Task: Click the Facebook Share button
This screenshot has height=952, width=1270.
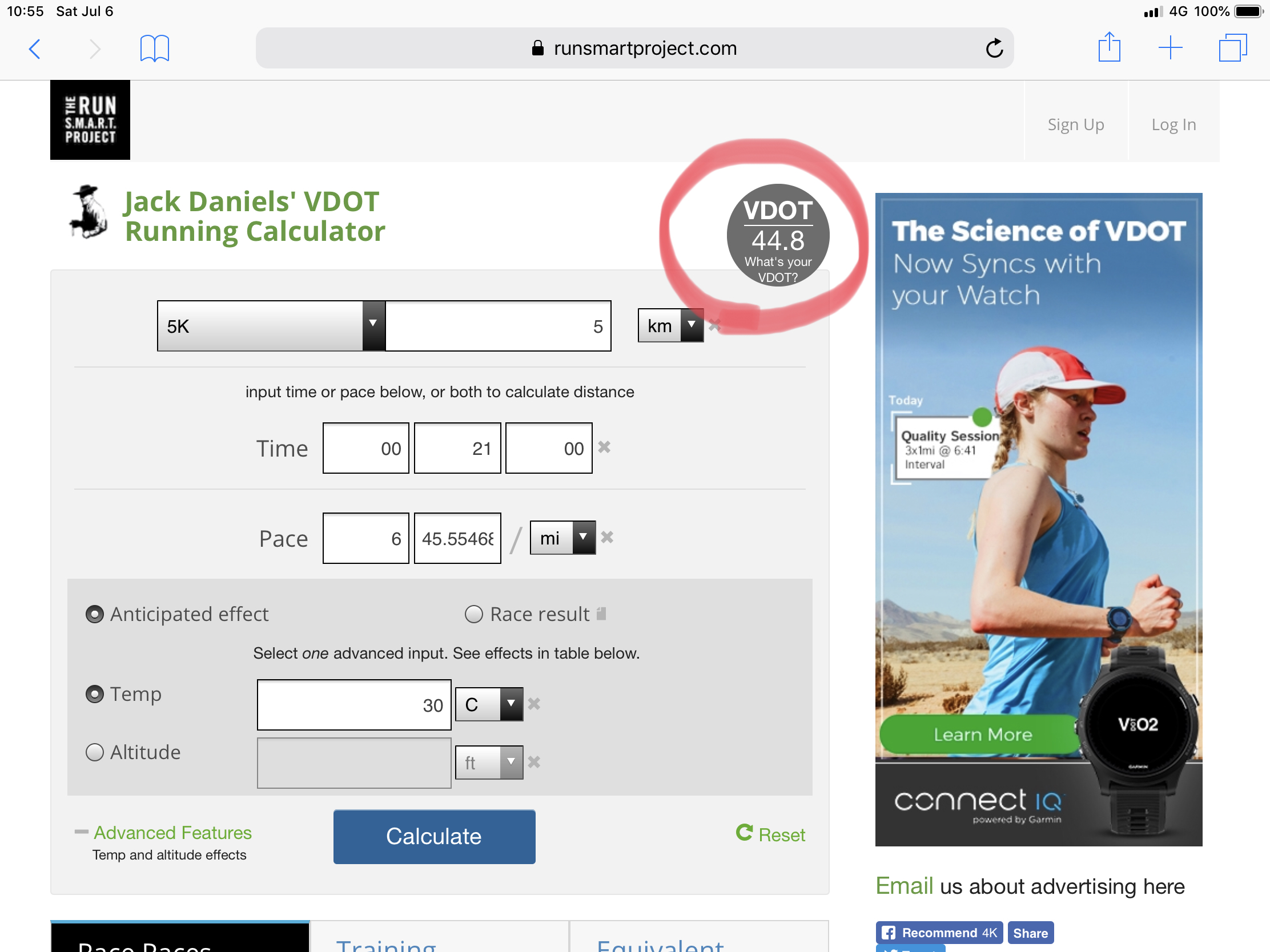Action: coord(1031,933)
